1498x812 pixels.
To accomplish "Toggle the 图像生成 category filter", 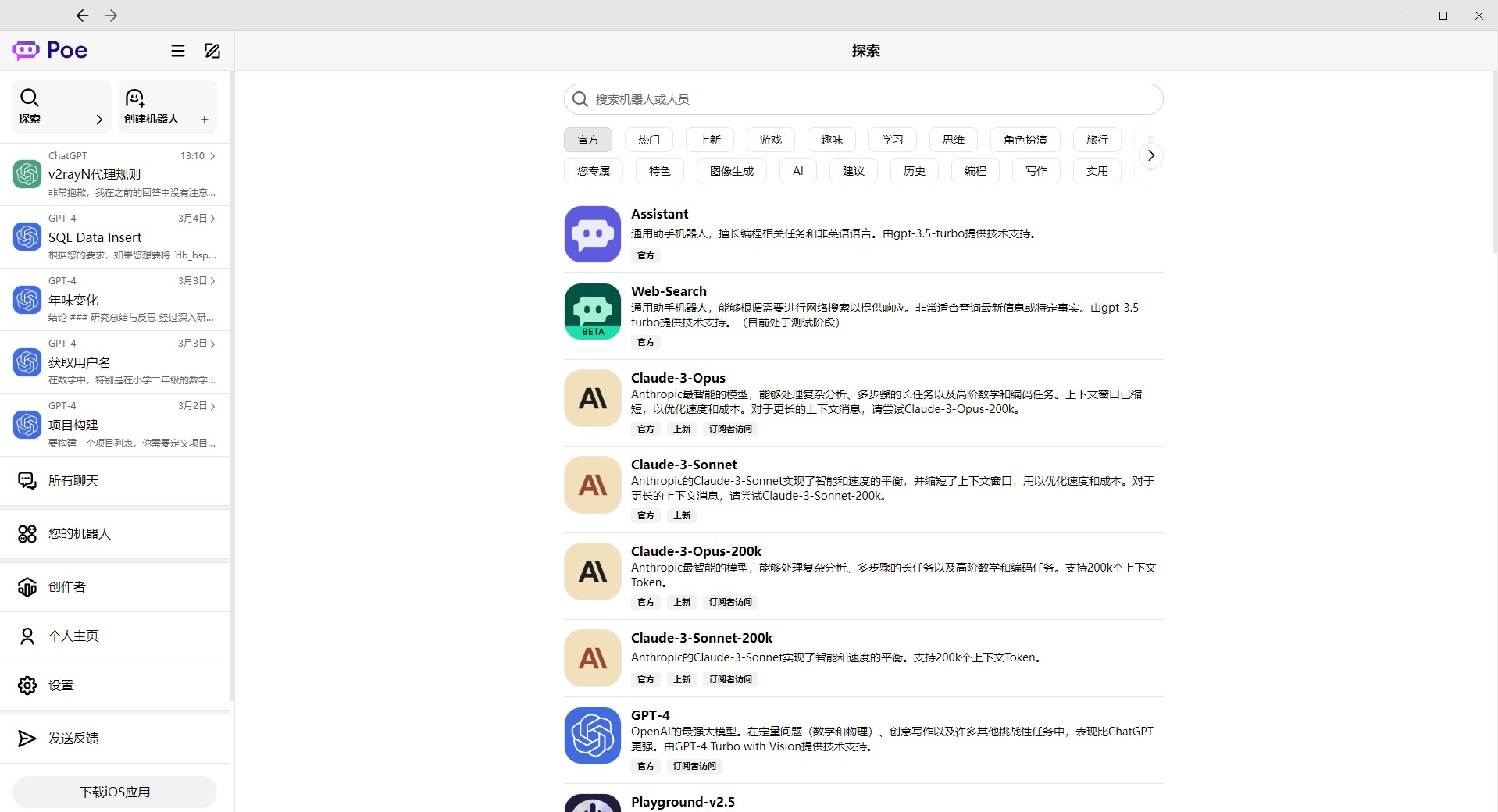I will point(731,171).
